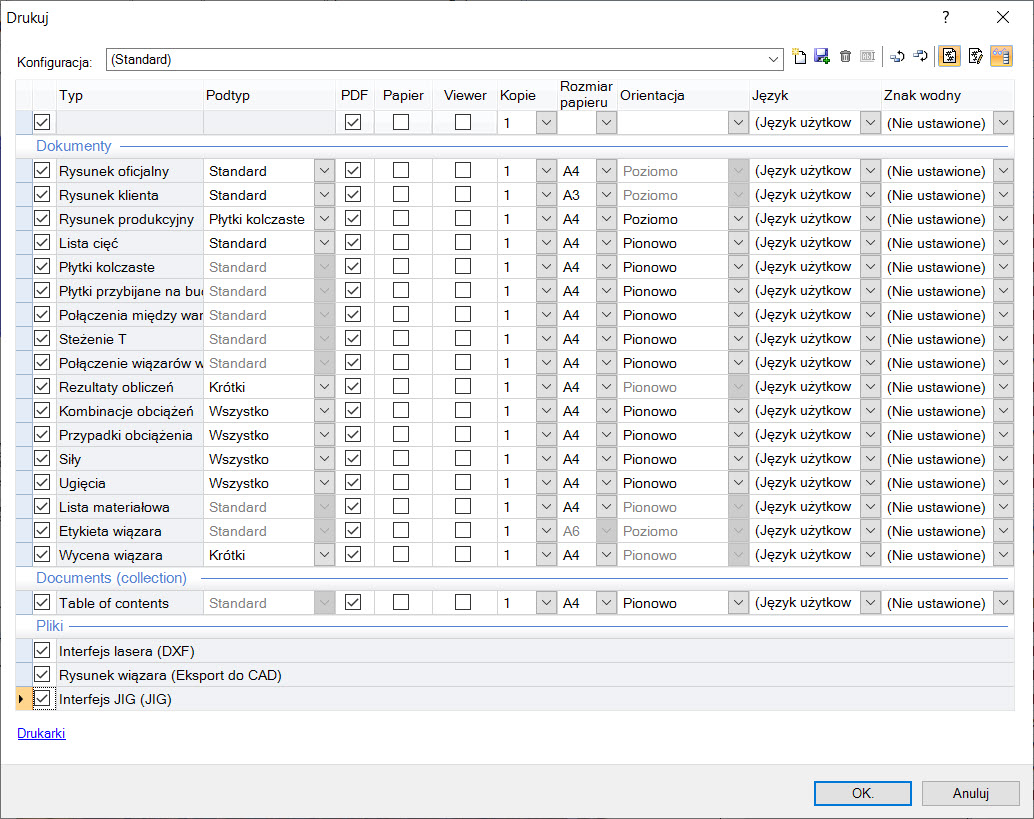Select the Płytki kolczaste row name

pos(107,267)
